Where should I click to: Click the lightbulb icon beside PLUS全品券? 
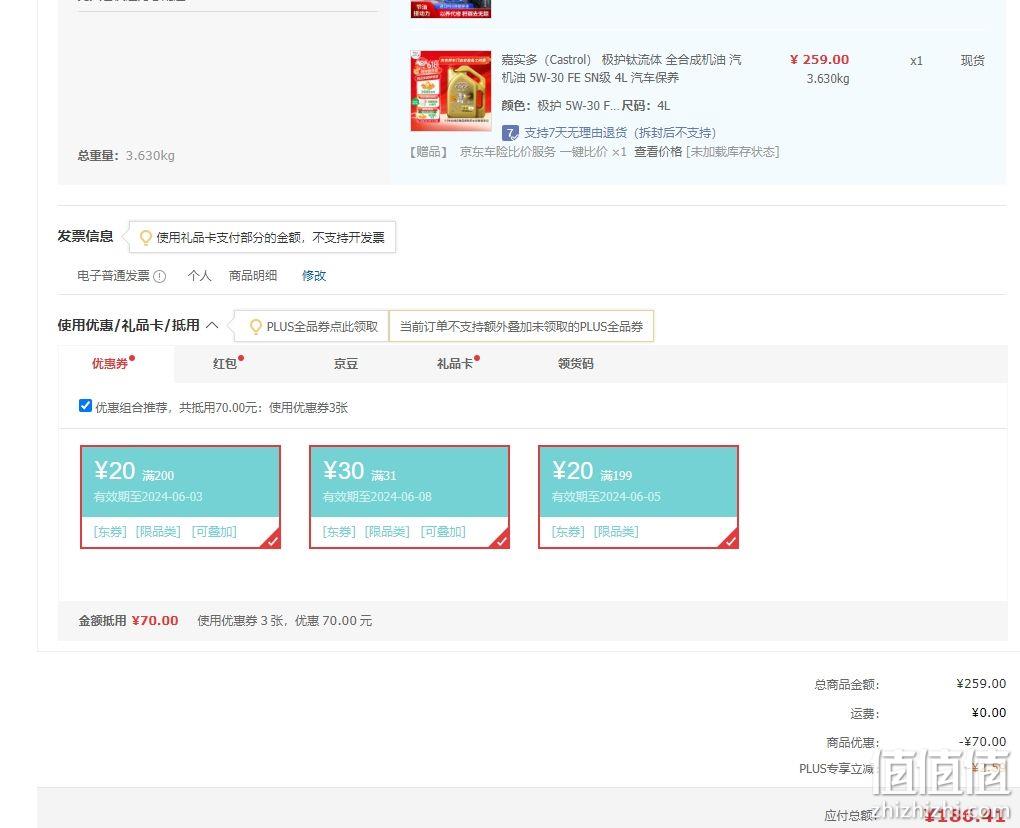(x=256, y=327)
